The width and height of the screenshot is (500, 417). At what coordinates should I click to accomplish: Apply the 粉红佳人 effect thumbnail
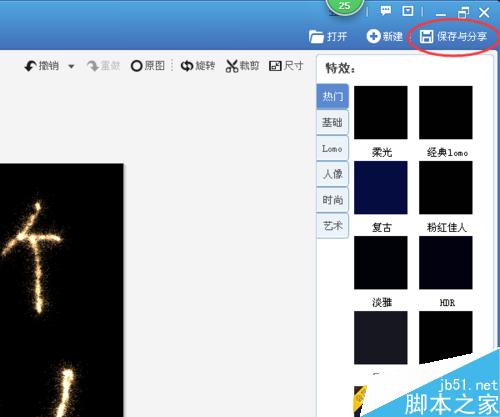(446, 187)
